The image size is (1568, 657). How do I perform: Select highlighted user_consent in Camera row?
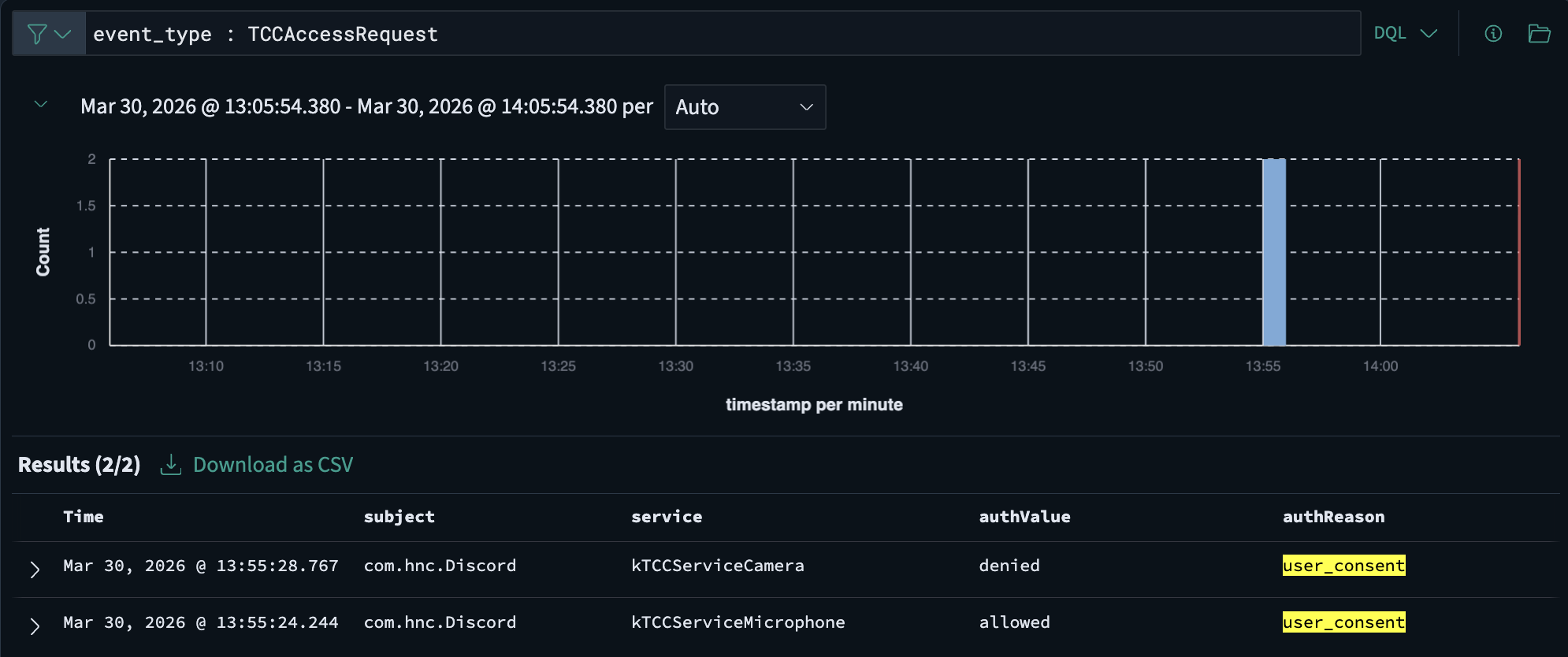pyautogui.click(x=1343, y=566)
